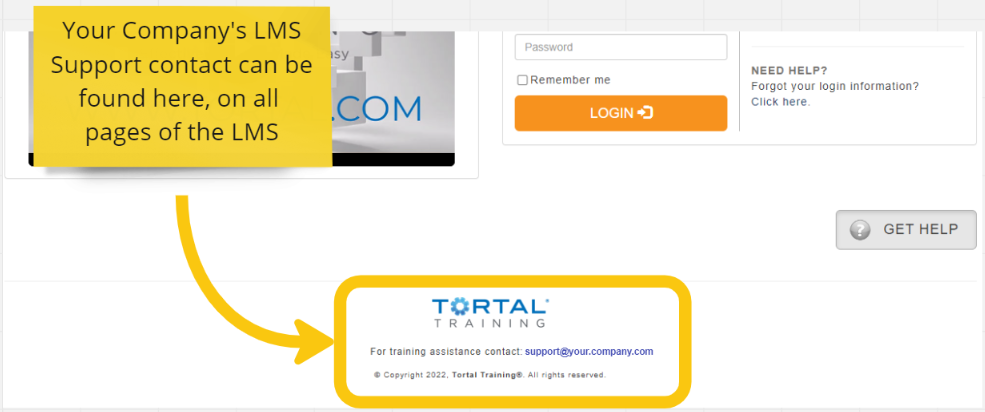Focus the Password input field

(x=621, y=47)
